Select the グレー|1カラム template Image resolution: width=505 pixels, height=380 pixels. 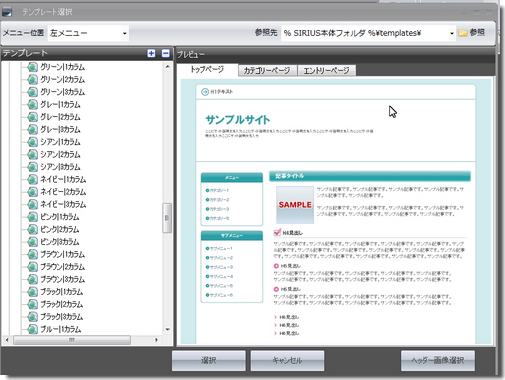(x=60, y=105)
